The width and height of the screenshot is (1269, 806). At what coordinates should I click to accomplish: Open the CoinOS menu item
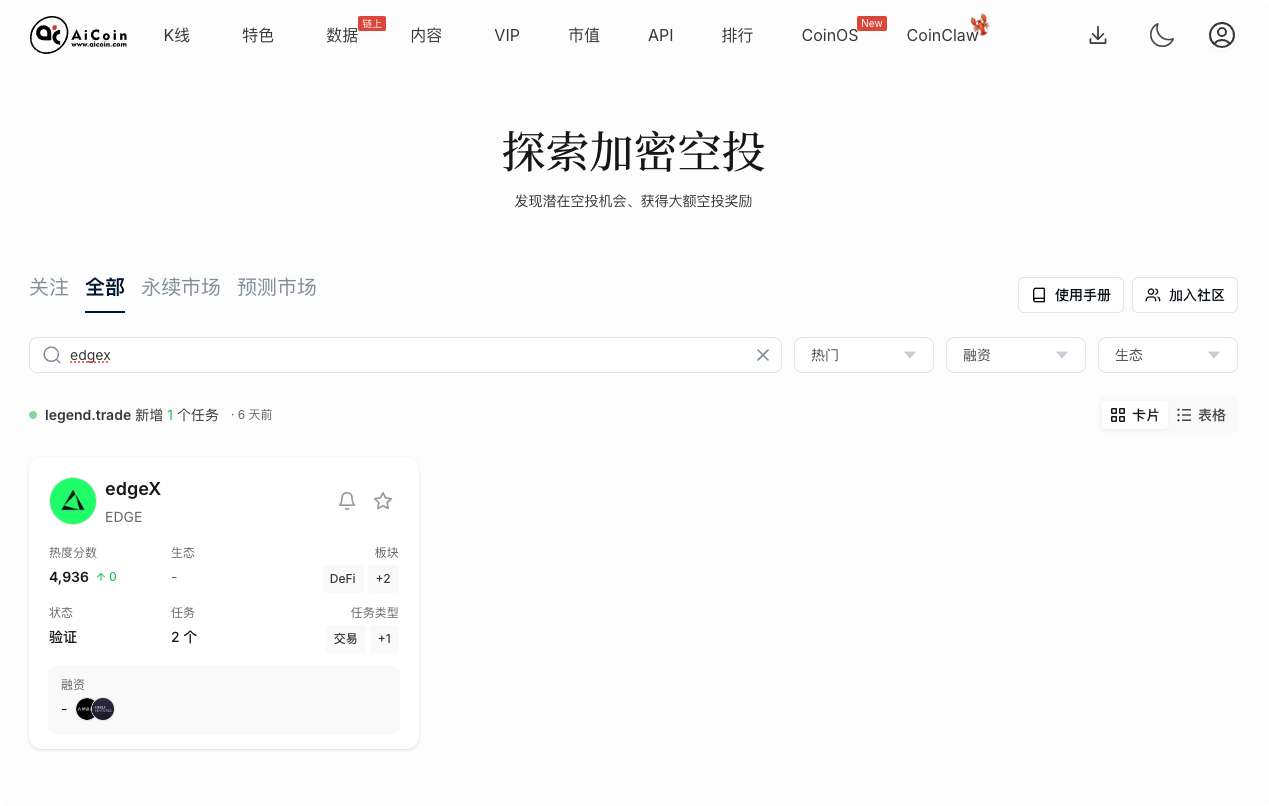(x=829, y=36)
